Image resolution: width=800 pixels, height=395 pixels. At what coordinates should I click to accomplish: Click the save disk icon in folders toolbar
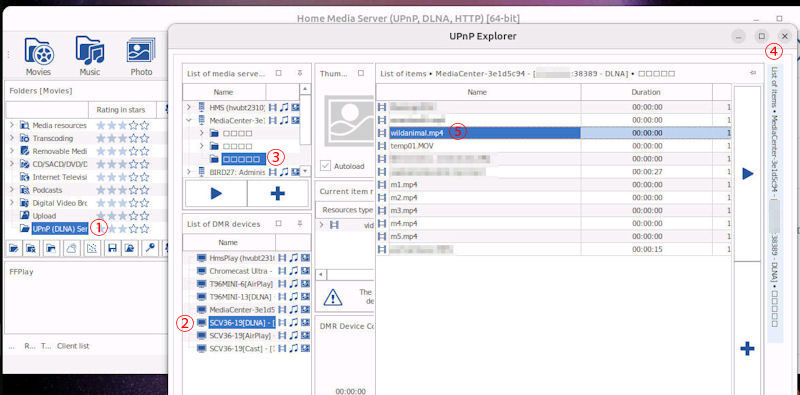113,249
